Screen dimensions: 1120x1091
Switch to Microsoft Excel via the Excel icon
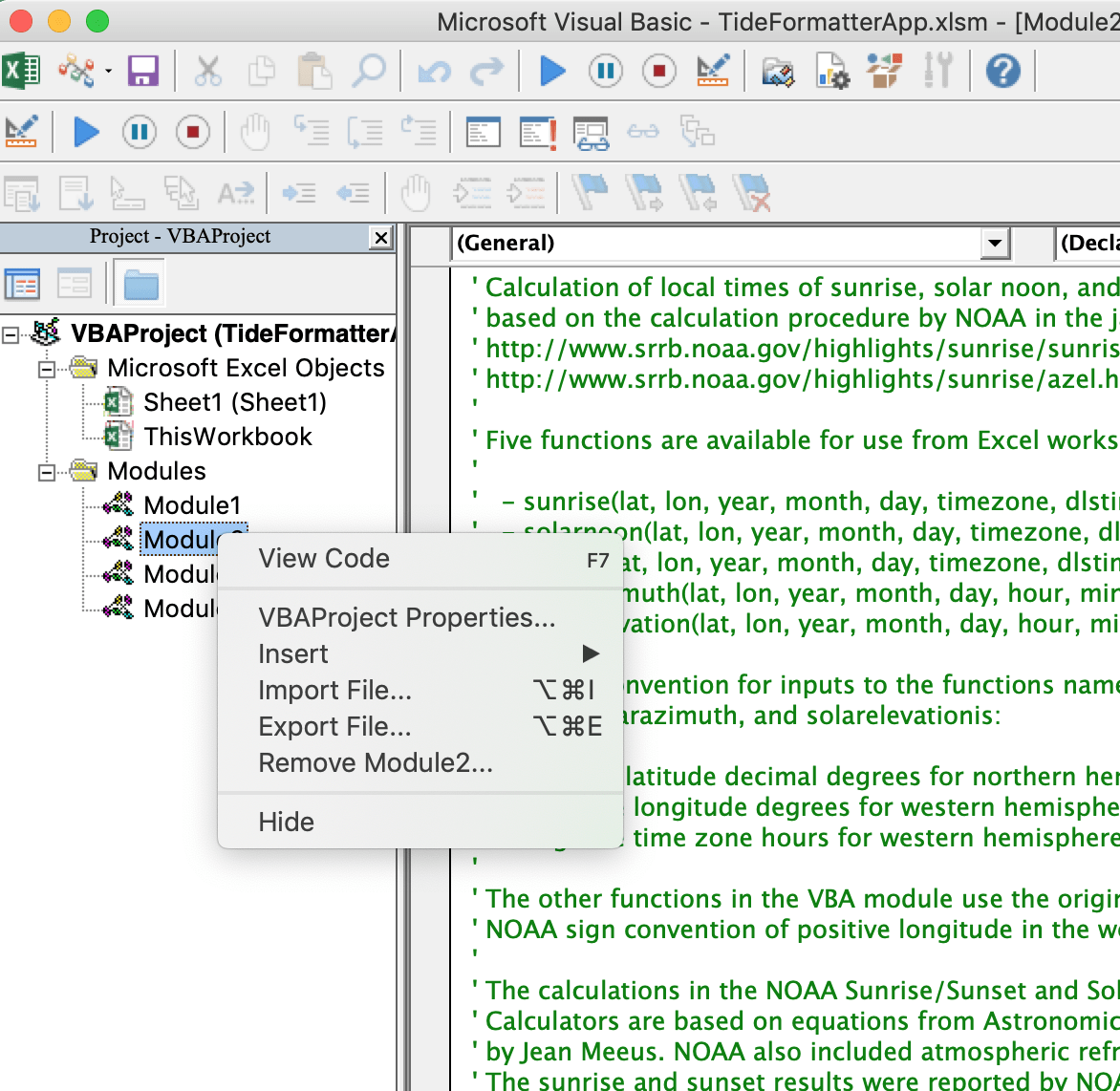tap(21, 71)
